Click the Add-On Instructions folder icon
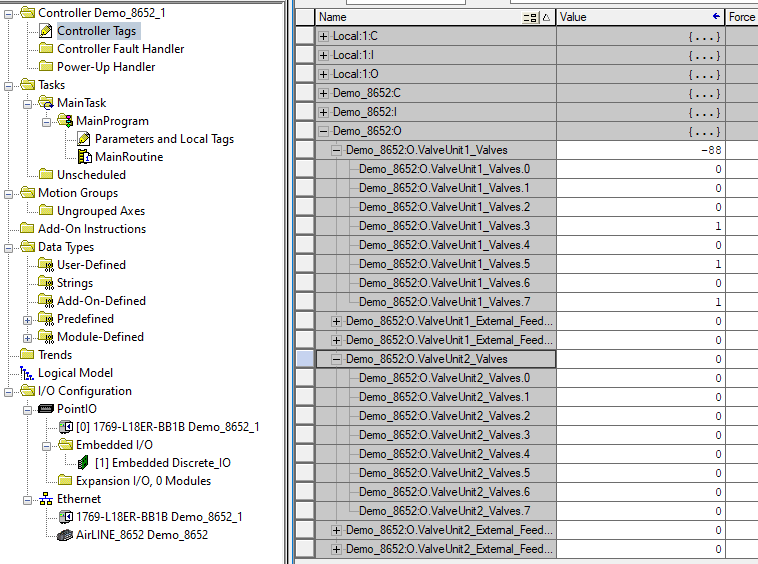 [x=27, y=228]
